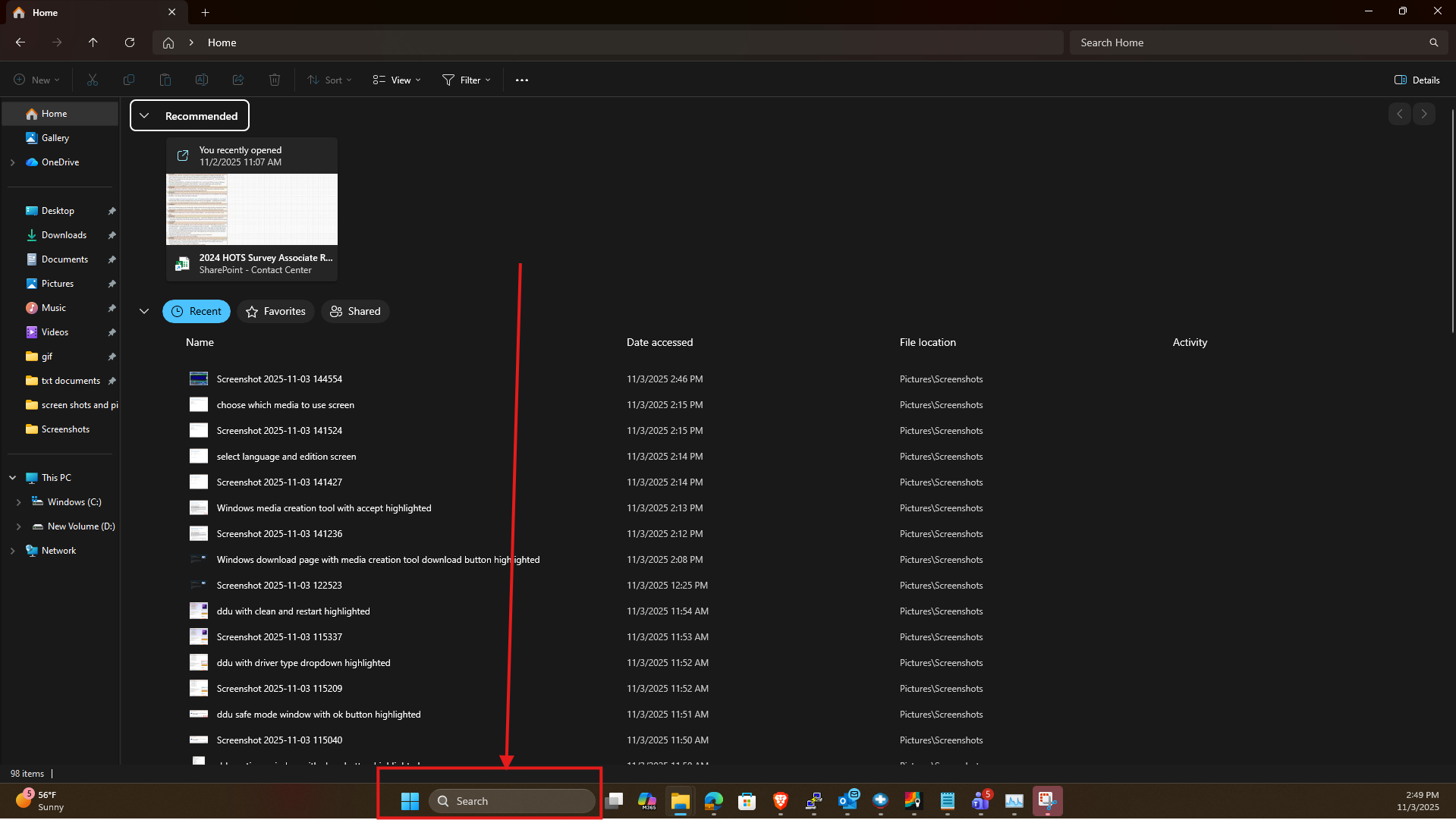Cut the selected item using the scissors icon
Viewport: 1456px width, 820px height.
tap(92, 80)
